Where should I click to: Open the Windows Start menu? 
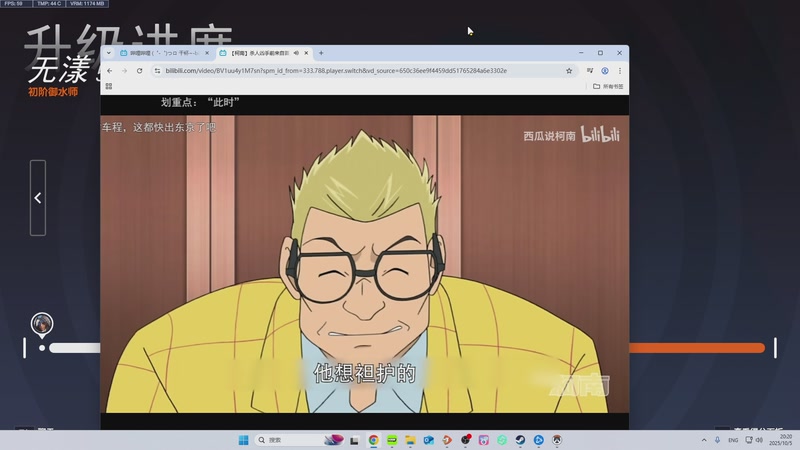click(x=243, y=440)
